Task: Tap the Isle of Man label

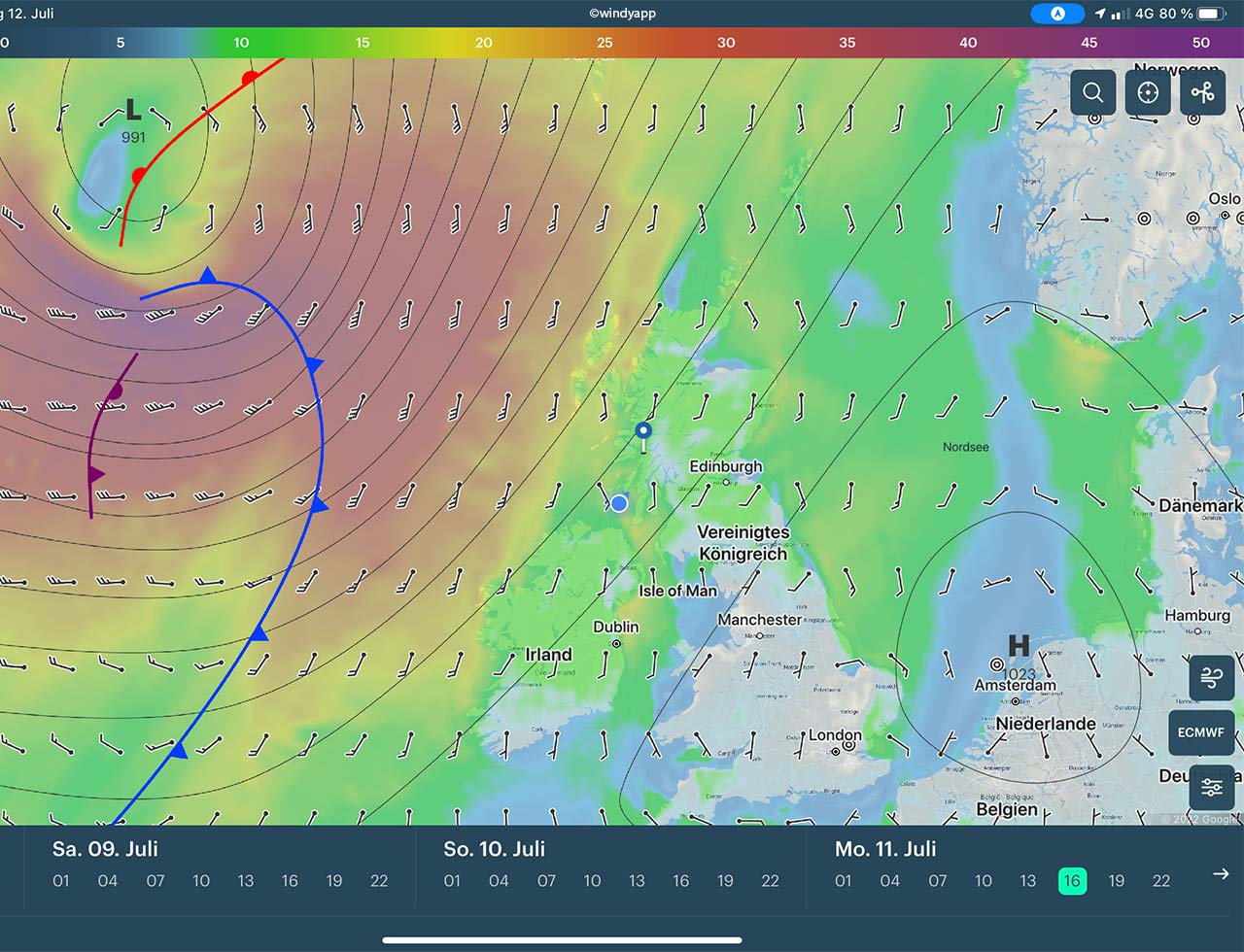Action: pyautogui.click(x=677, y=591)
